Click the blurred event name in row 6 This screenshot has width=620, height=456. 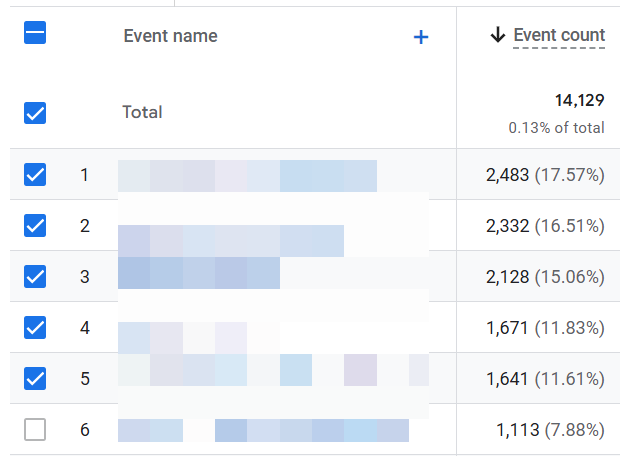click(263, 431)
